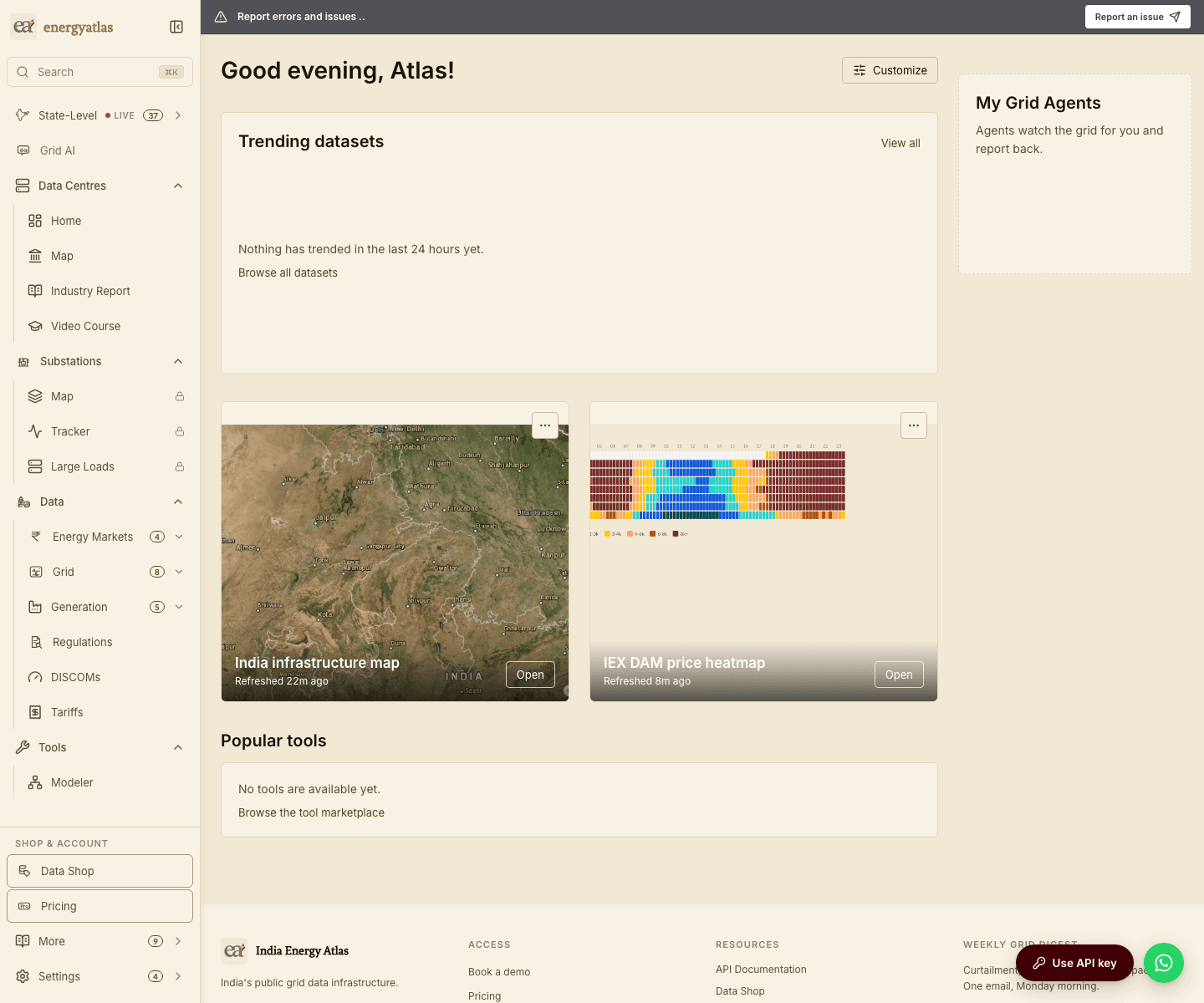Open options menu on India infrastructure map

(x=545, y=425)
